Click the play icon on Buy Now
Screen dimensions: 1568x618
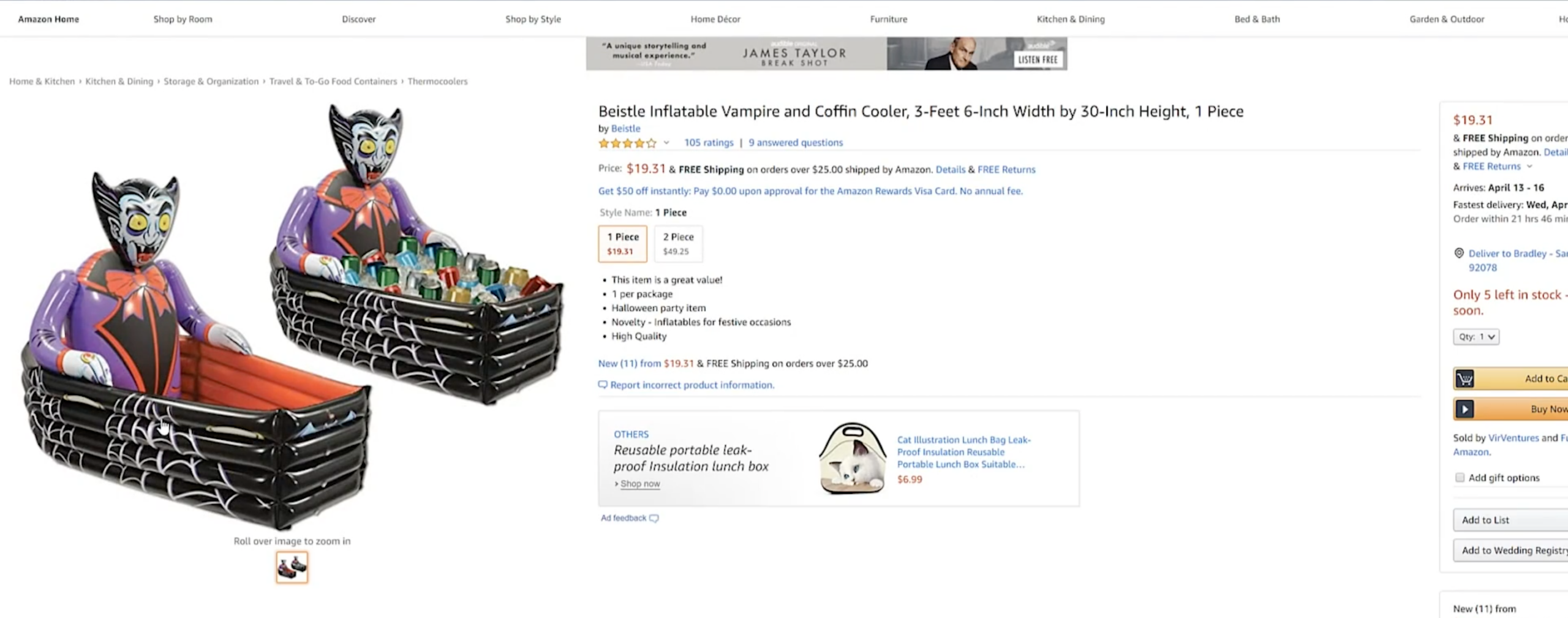(1464, 409)
